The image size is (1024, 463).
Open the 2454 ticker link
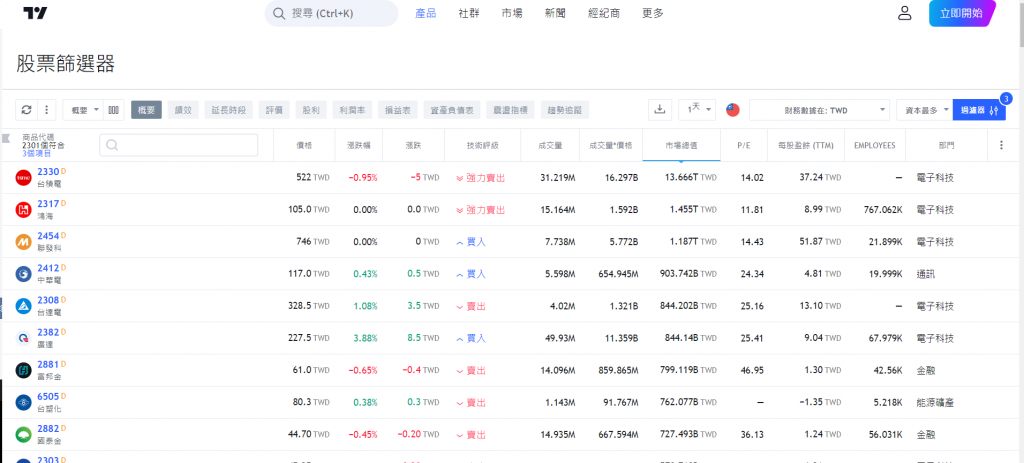click(48, 236)
